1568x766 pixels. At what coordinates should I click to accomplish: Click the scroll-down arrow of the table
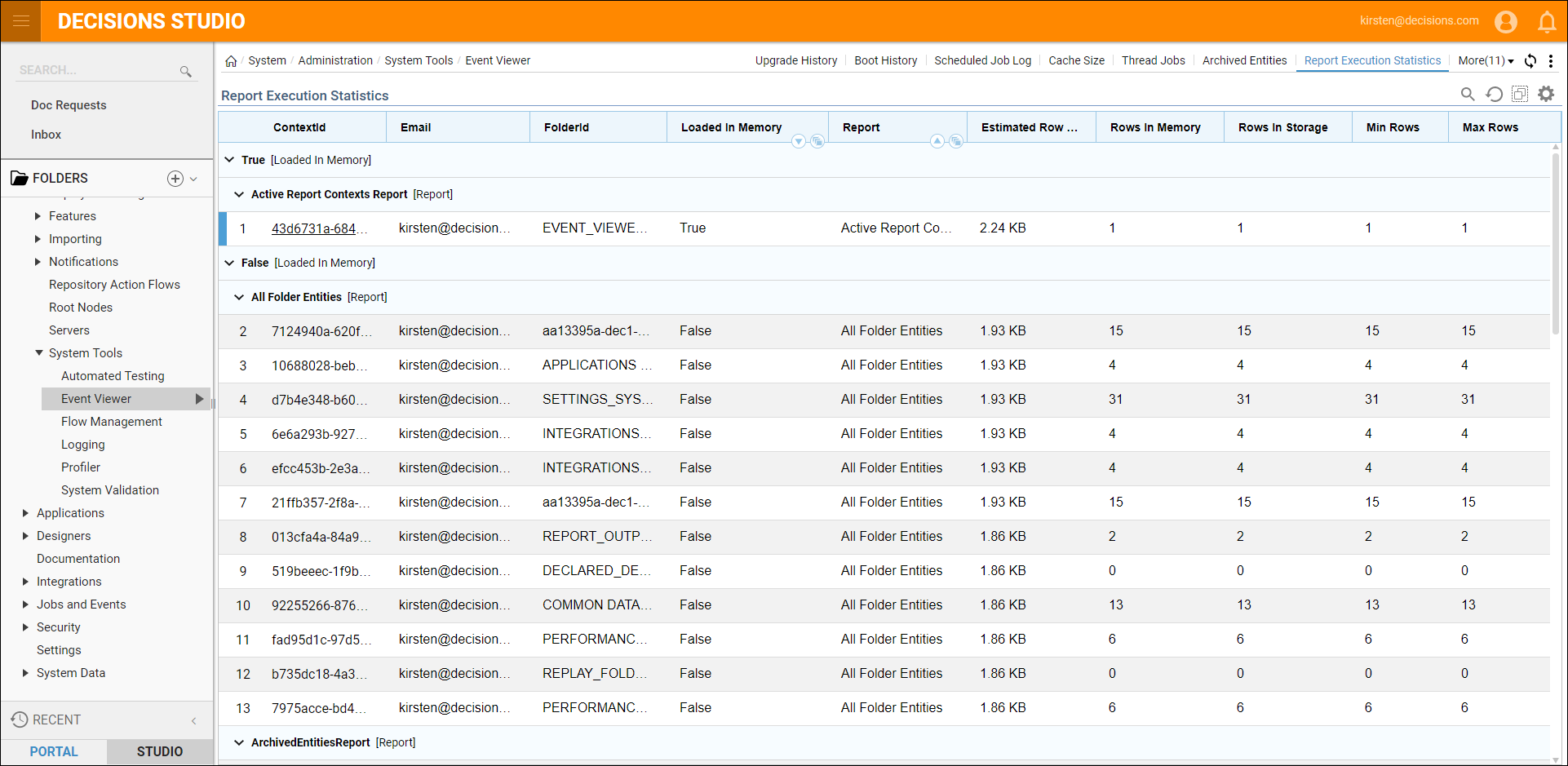point(1556,759)
